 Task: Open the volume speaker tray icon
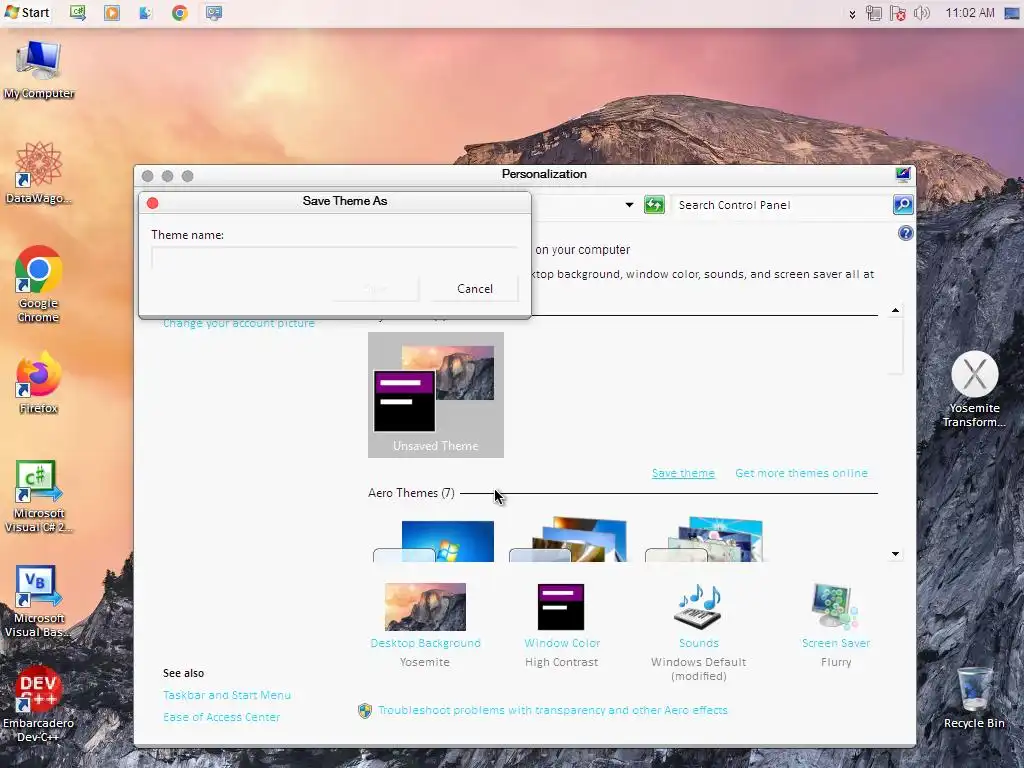click(x=921, y=13)
